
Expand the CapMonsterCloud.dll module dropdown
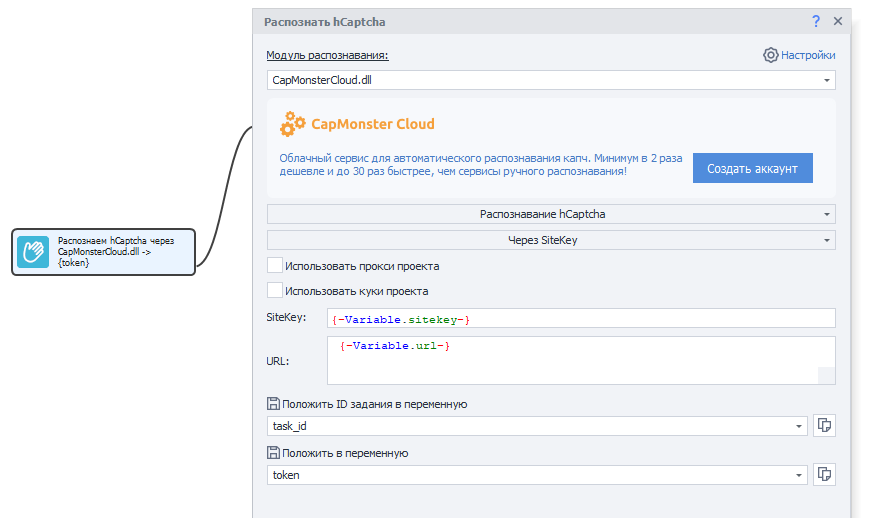[x=826, y=80]
